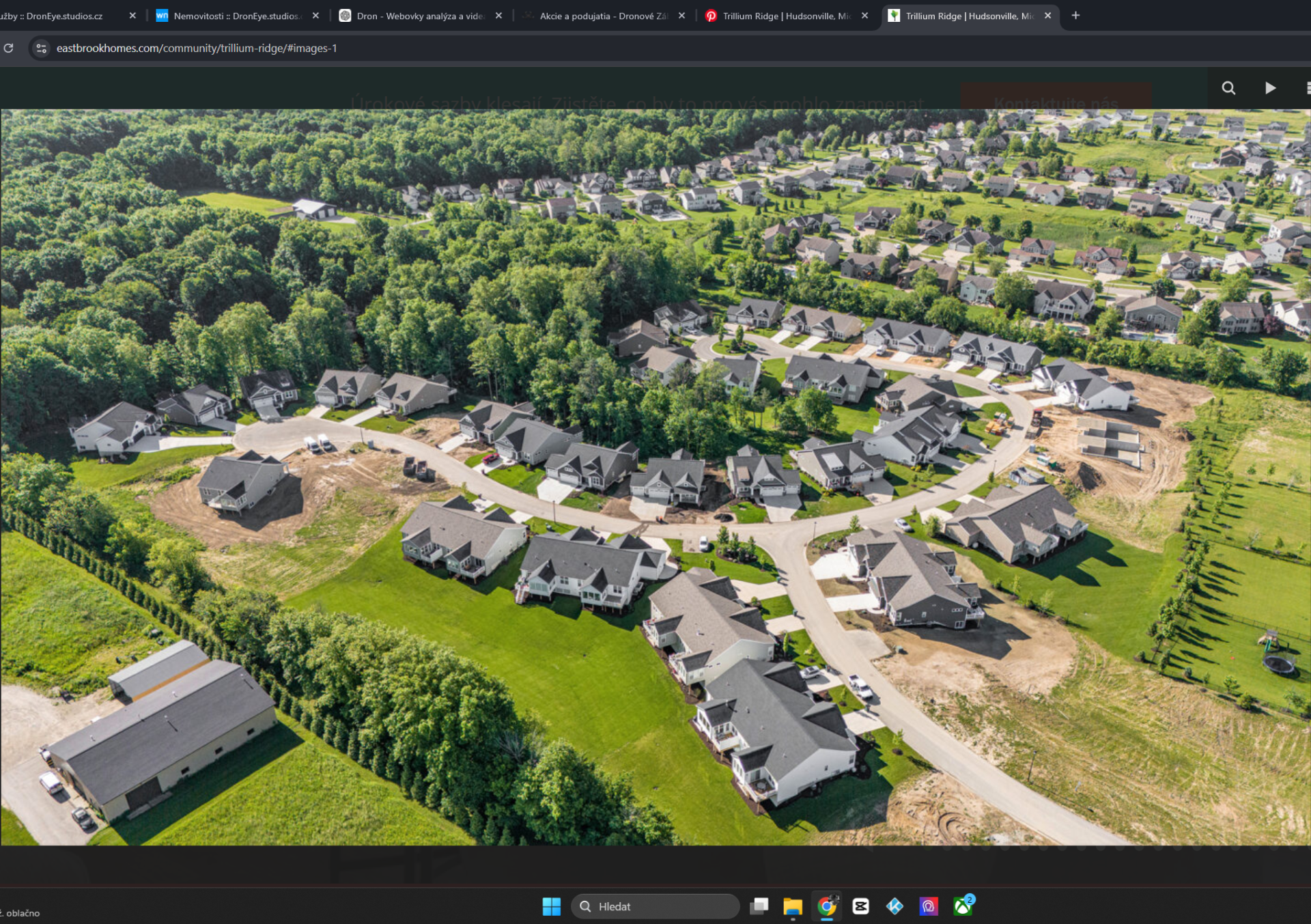
Task: Switch to Nemovitosti DronEye.studios tab
Action: 236,16
